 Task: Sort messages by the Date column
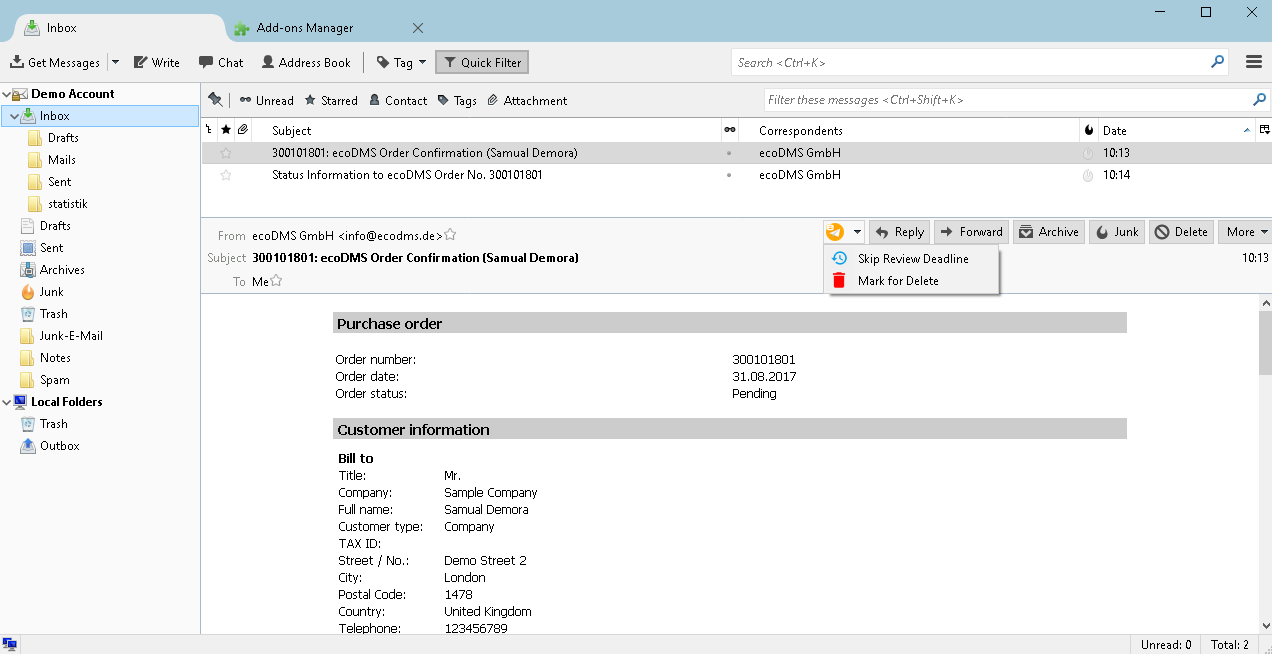1176,131
